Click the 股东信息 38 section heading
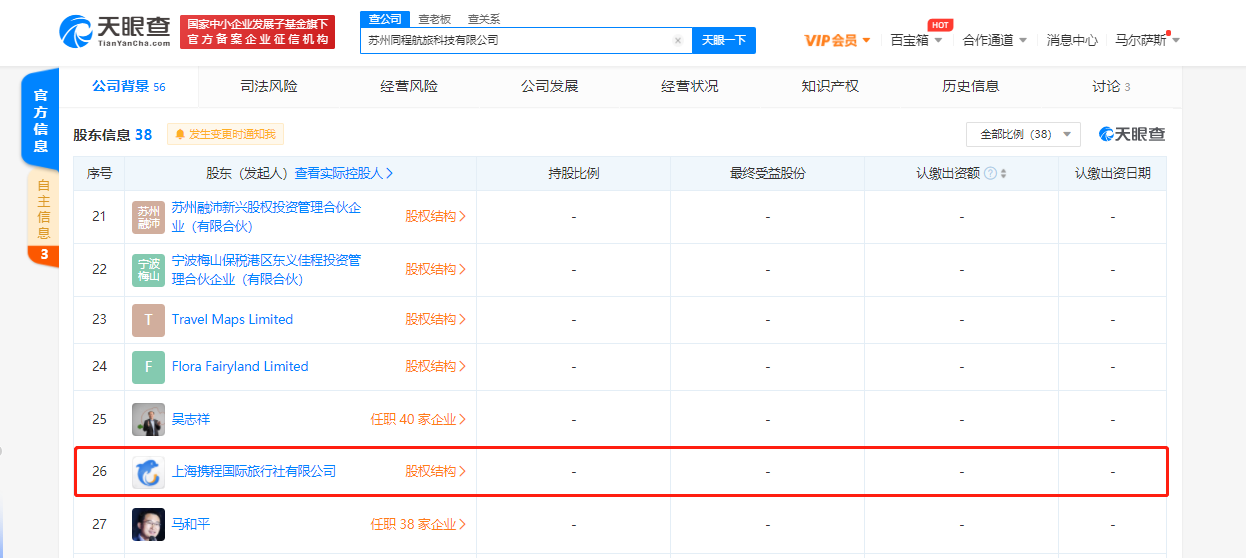Viewport: 1246px width, 558px height. (112, 134)
